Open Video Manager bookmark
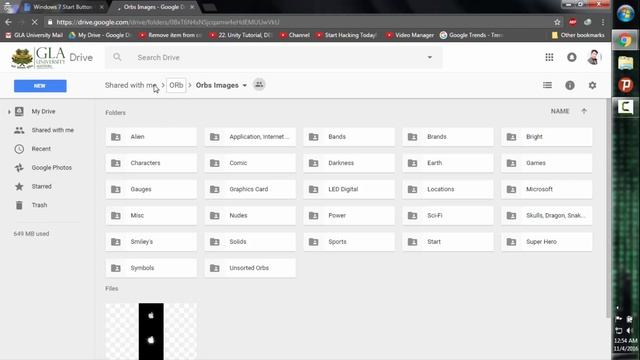The width and height of the screenshot is (640, 360). (410, 35)
